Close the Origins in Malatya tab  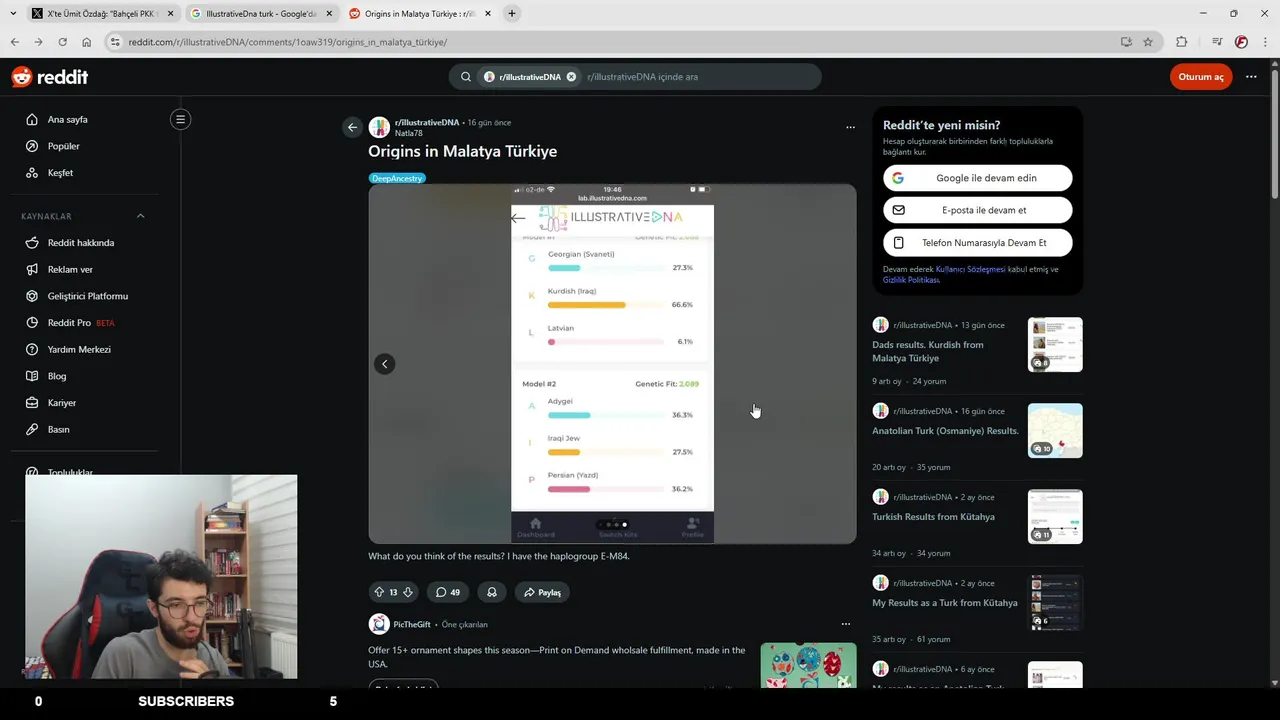488,14
